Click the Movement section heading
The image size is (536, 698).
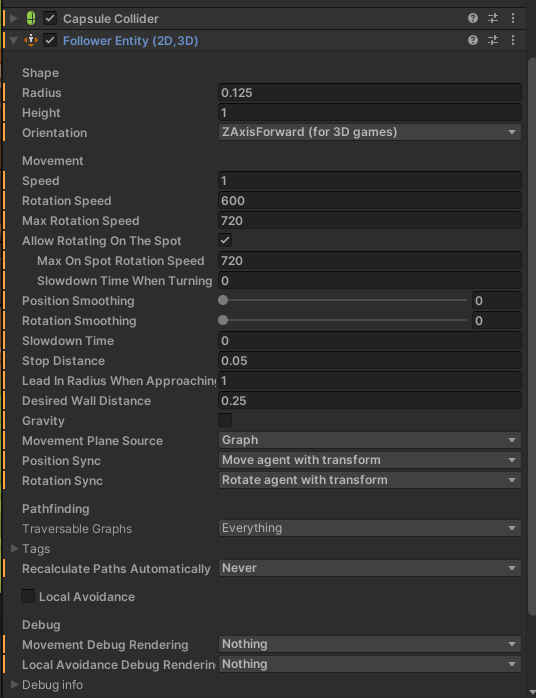[53, 161]
